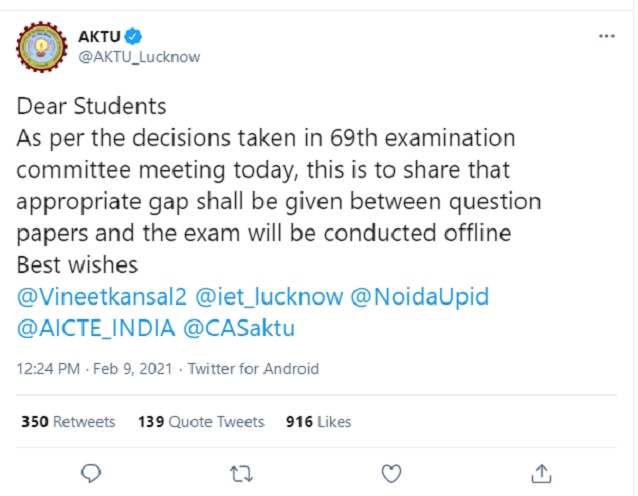638x496 pixels.
Task: Retweet using the retweet arrows icon
Action: (241, 471)
